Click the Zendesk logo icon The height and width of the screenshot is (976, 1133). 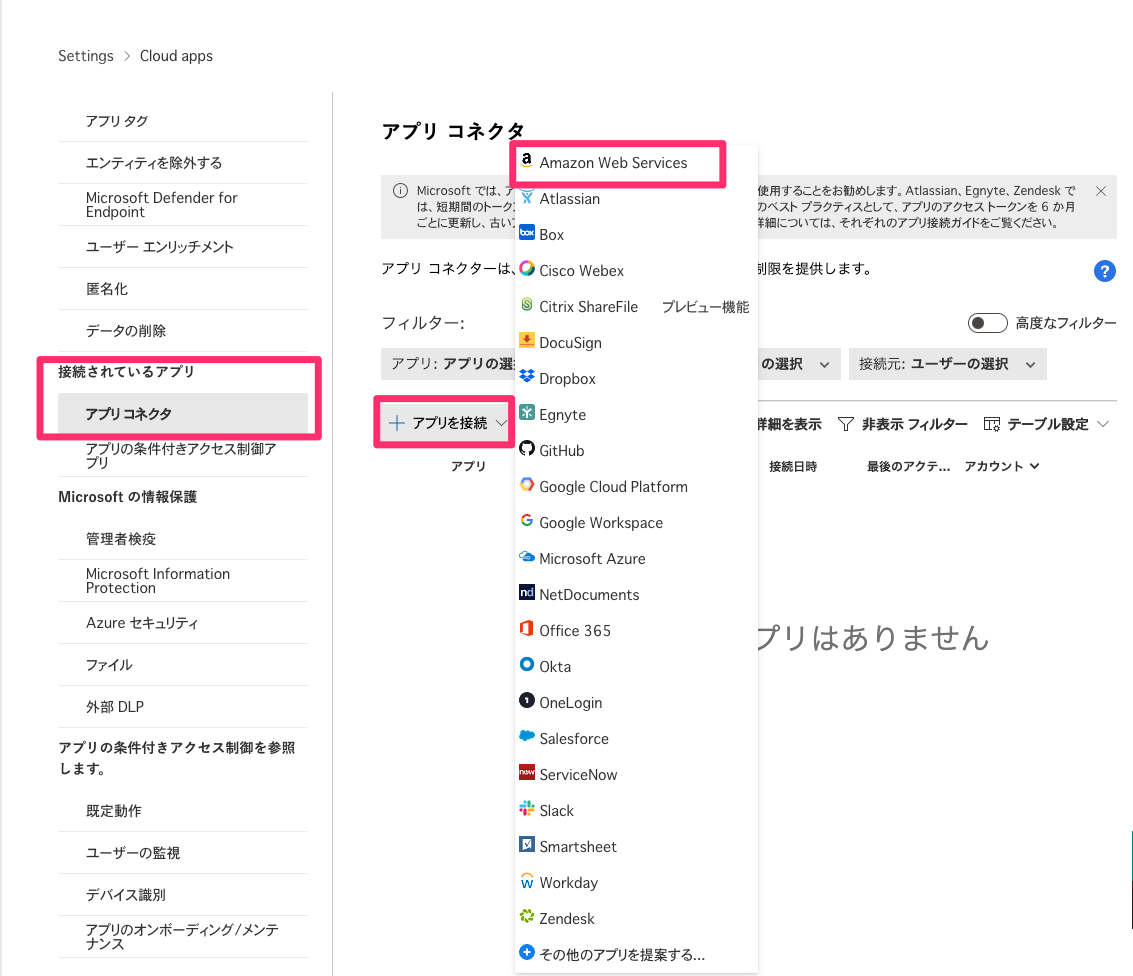click(x=527, y=917)
